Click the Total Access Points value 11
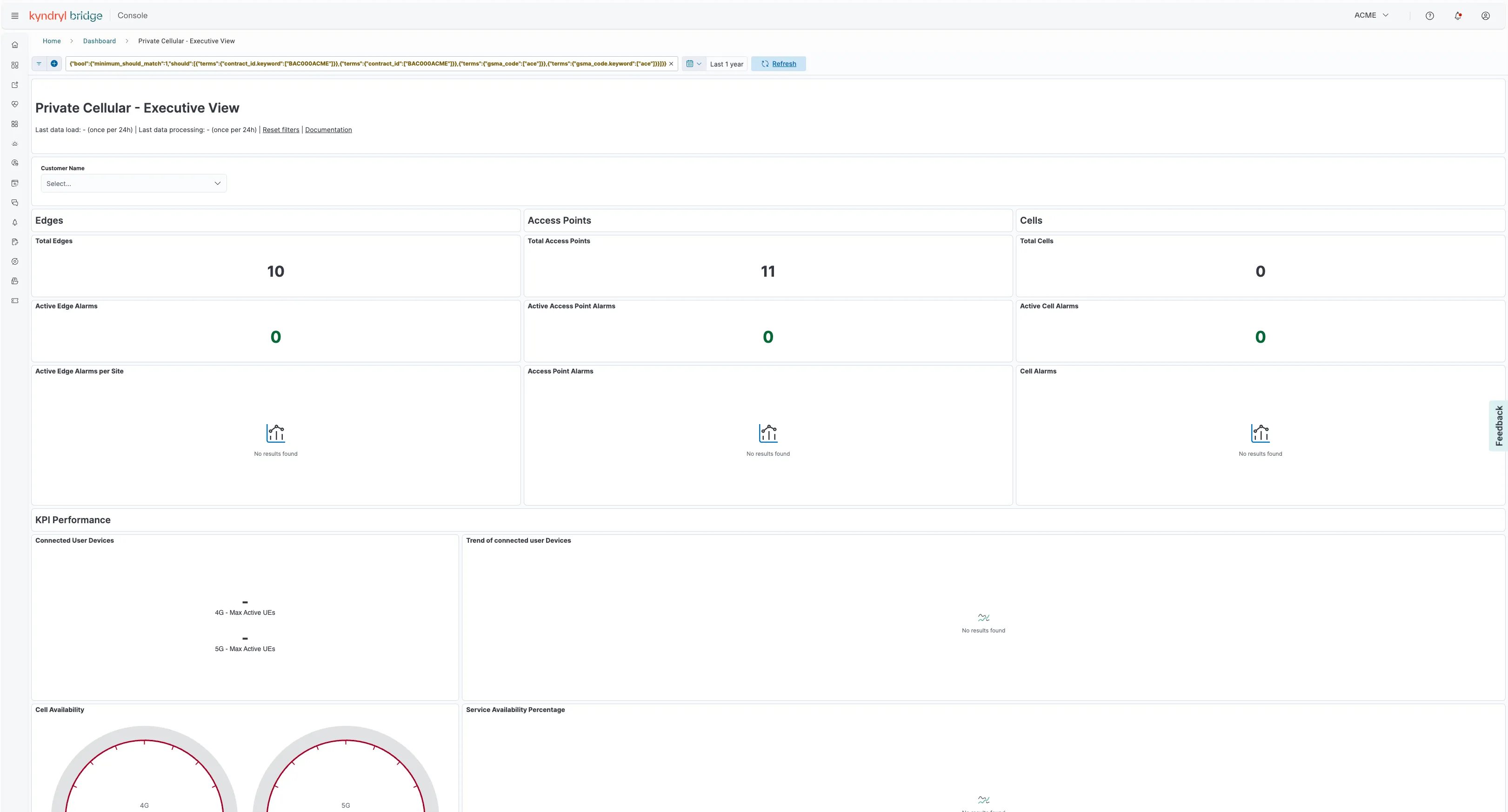 click(768, 272)
